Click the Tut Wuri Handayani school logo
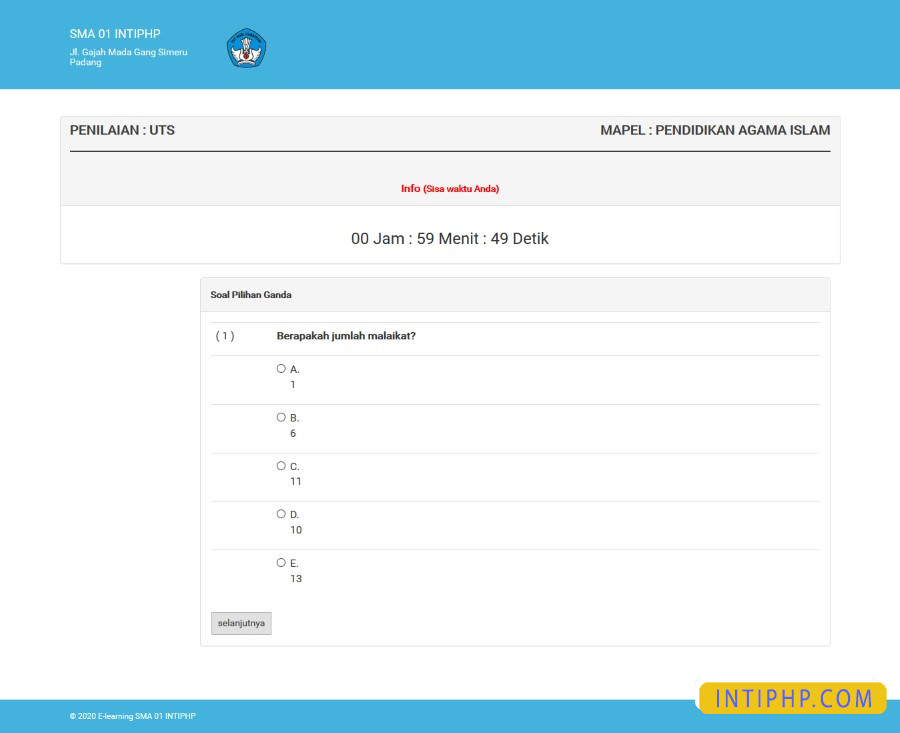This screenshot has height=733, width=900. 246,48
